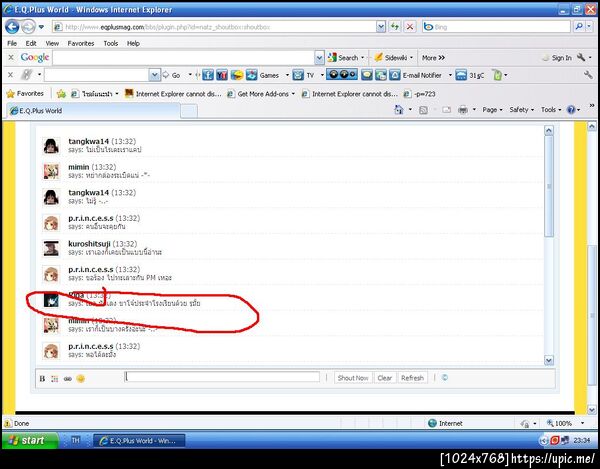Expand More on the Google toolbar
The image size is (600, 469).
[433, 58]
